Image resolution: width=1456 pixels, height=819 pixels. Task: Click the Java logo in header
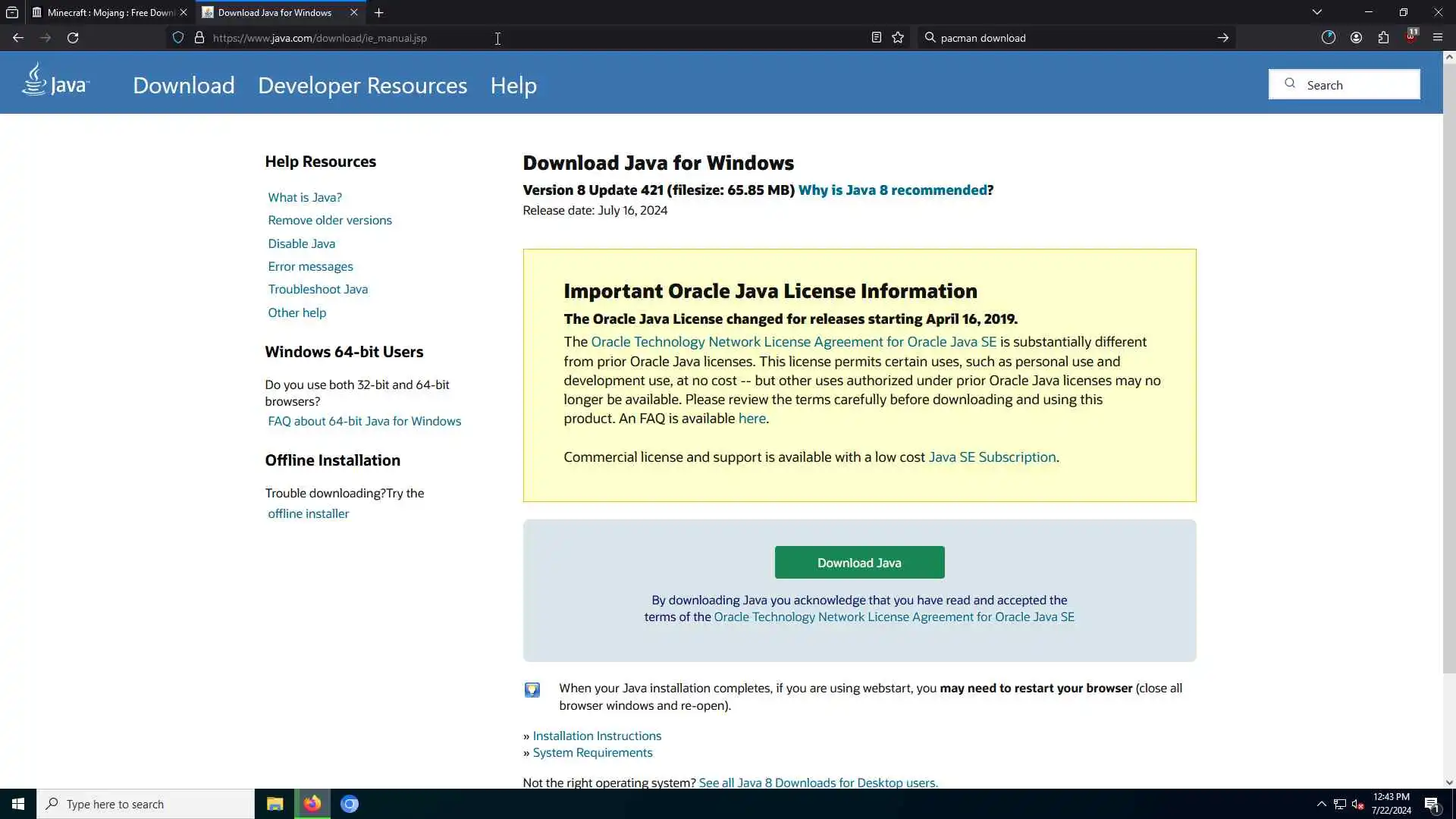point(55,80)
